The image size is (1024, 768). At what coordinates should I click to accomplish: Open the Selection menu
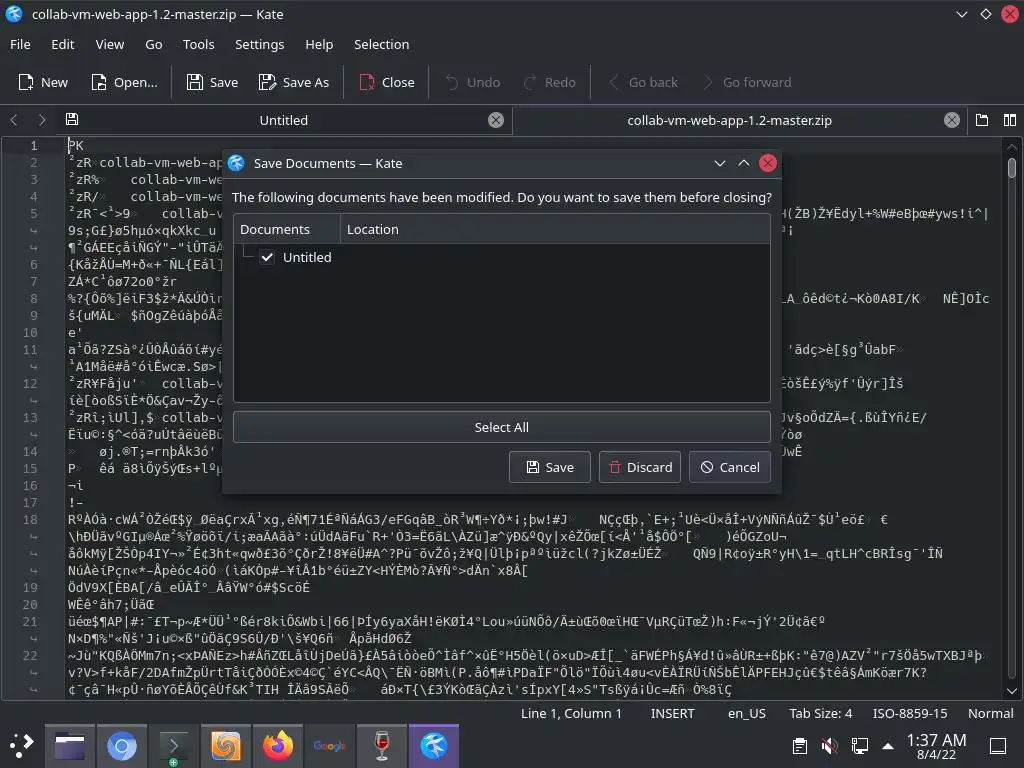[x=381, y=44]
